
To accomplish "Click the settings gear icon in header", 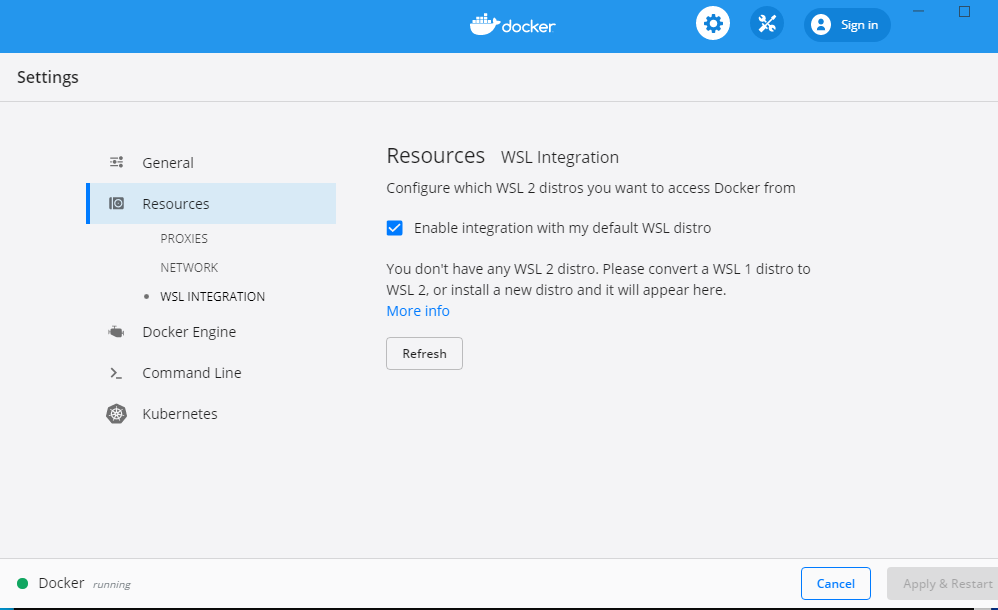I will (713, 24).
